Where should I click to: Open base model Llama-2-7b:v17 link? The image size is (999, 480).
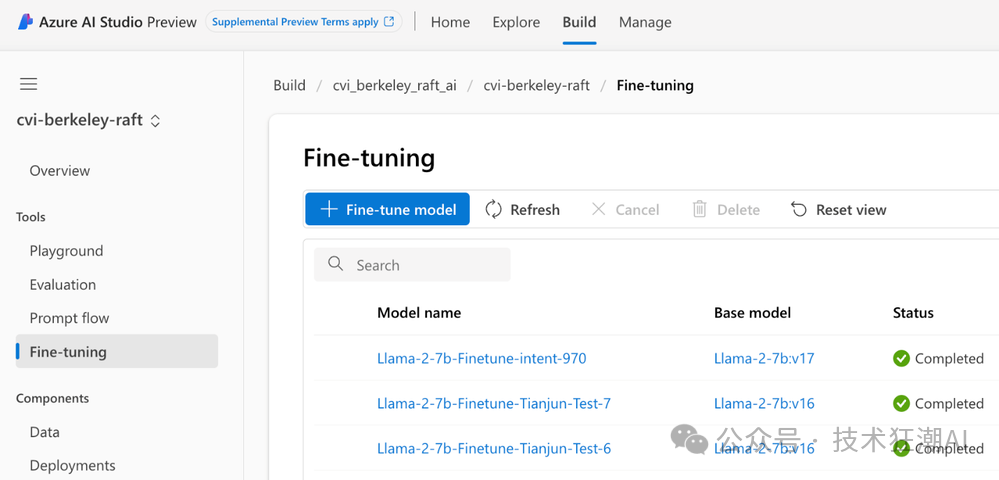click(764, 359)
